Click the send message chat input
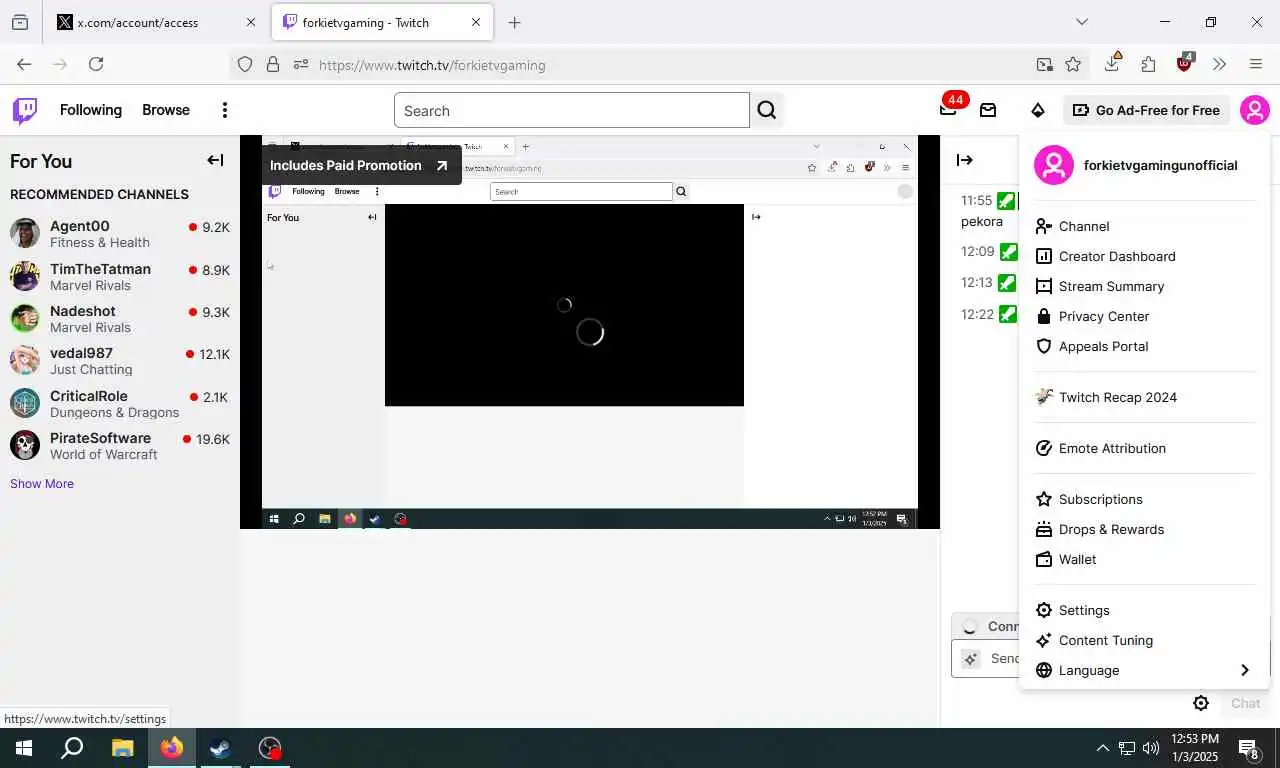This screenshot has width=1280, height=768. click(x=985, y=658)
